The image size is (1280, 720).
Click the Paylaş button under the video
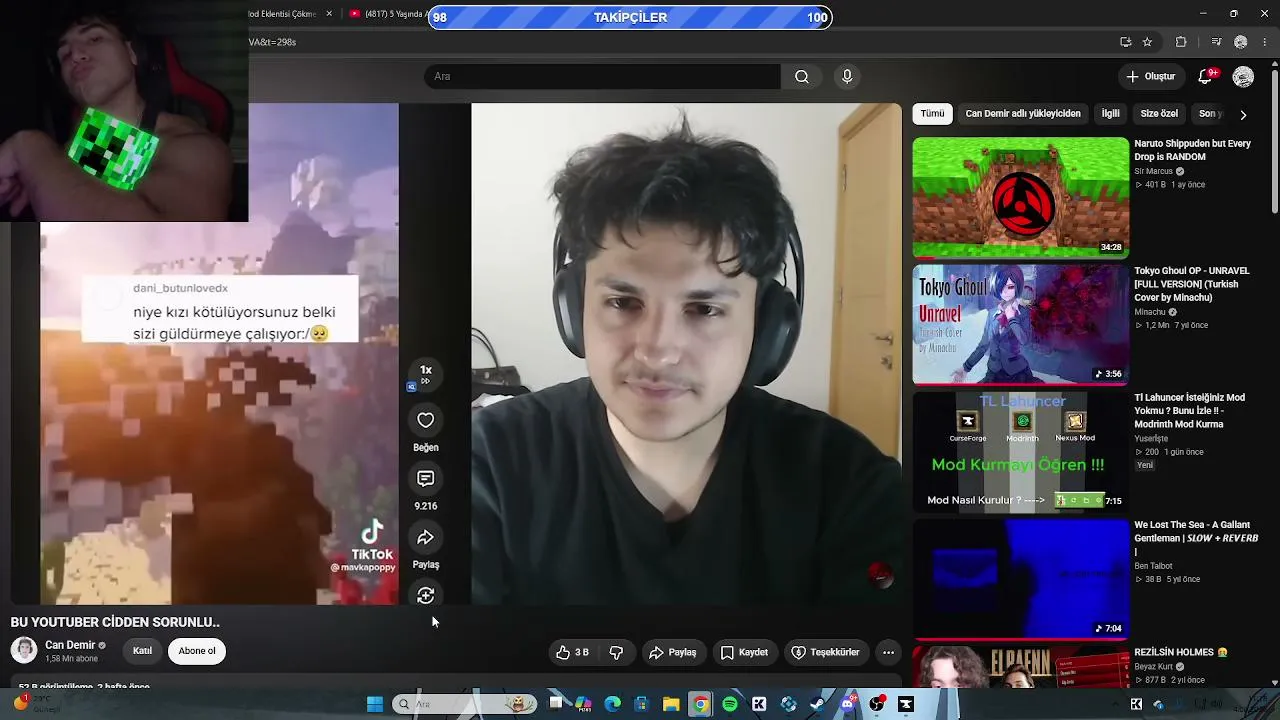673,652
